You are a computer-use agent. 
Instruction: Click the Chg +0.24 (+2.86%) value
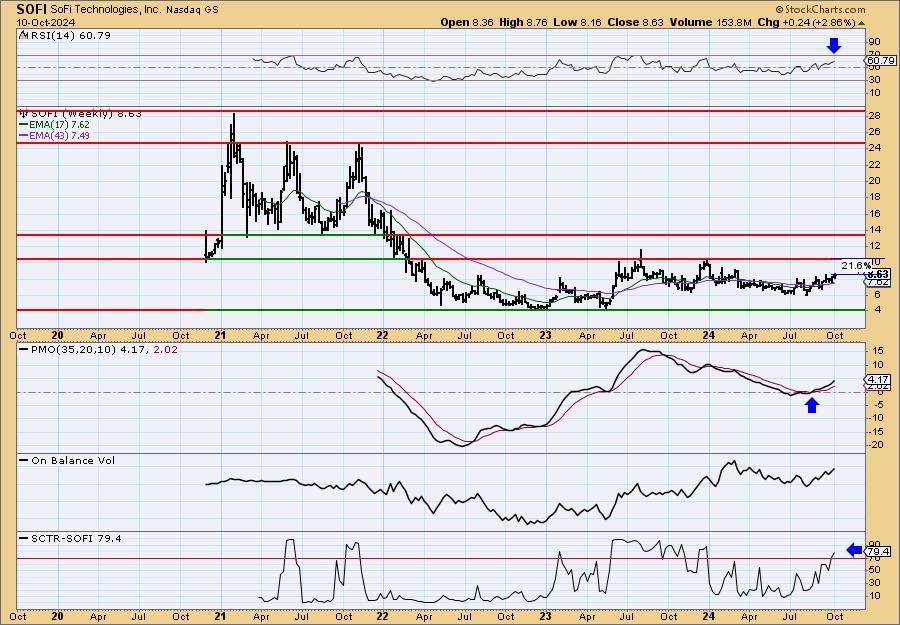tap(806, 22)
